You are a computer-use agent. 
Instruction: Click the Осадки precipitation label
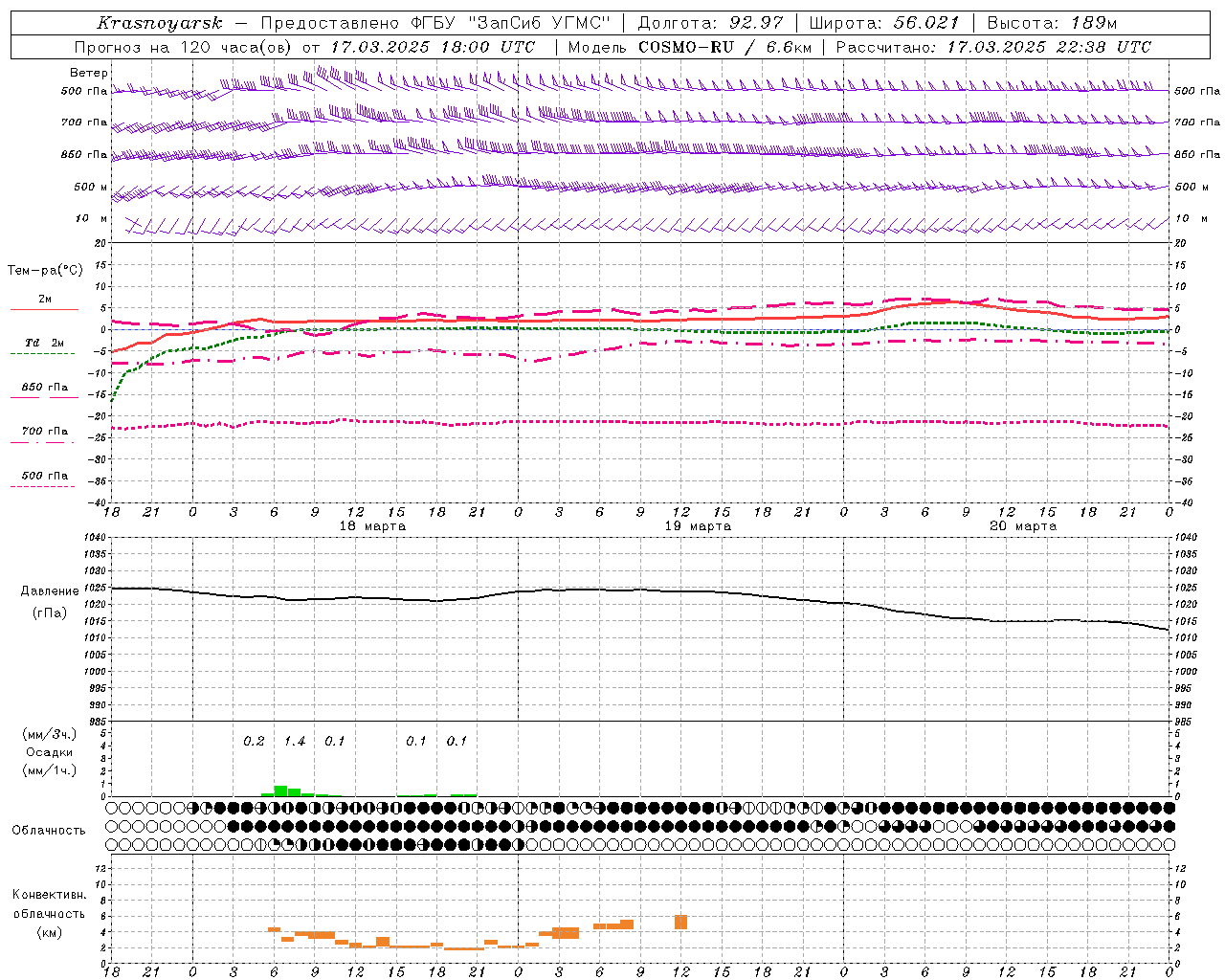tap(50, 752)
